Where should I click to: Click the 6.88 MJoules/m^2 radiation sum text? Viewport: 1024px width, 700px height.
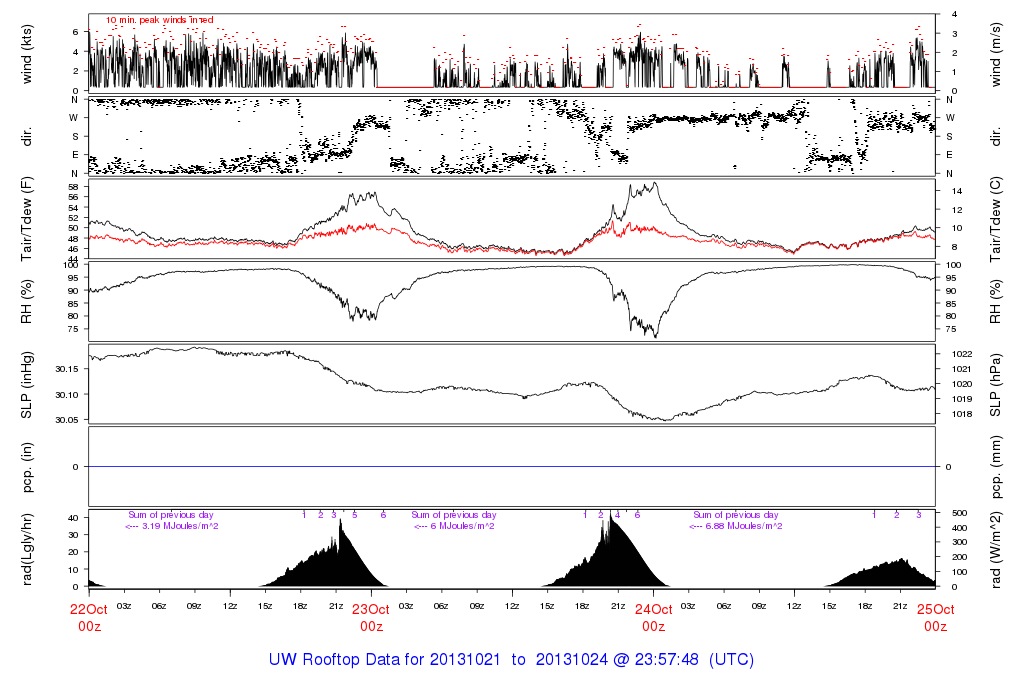pos(736,526)
